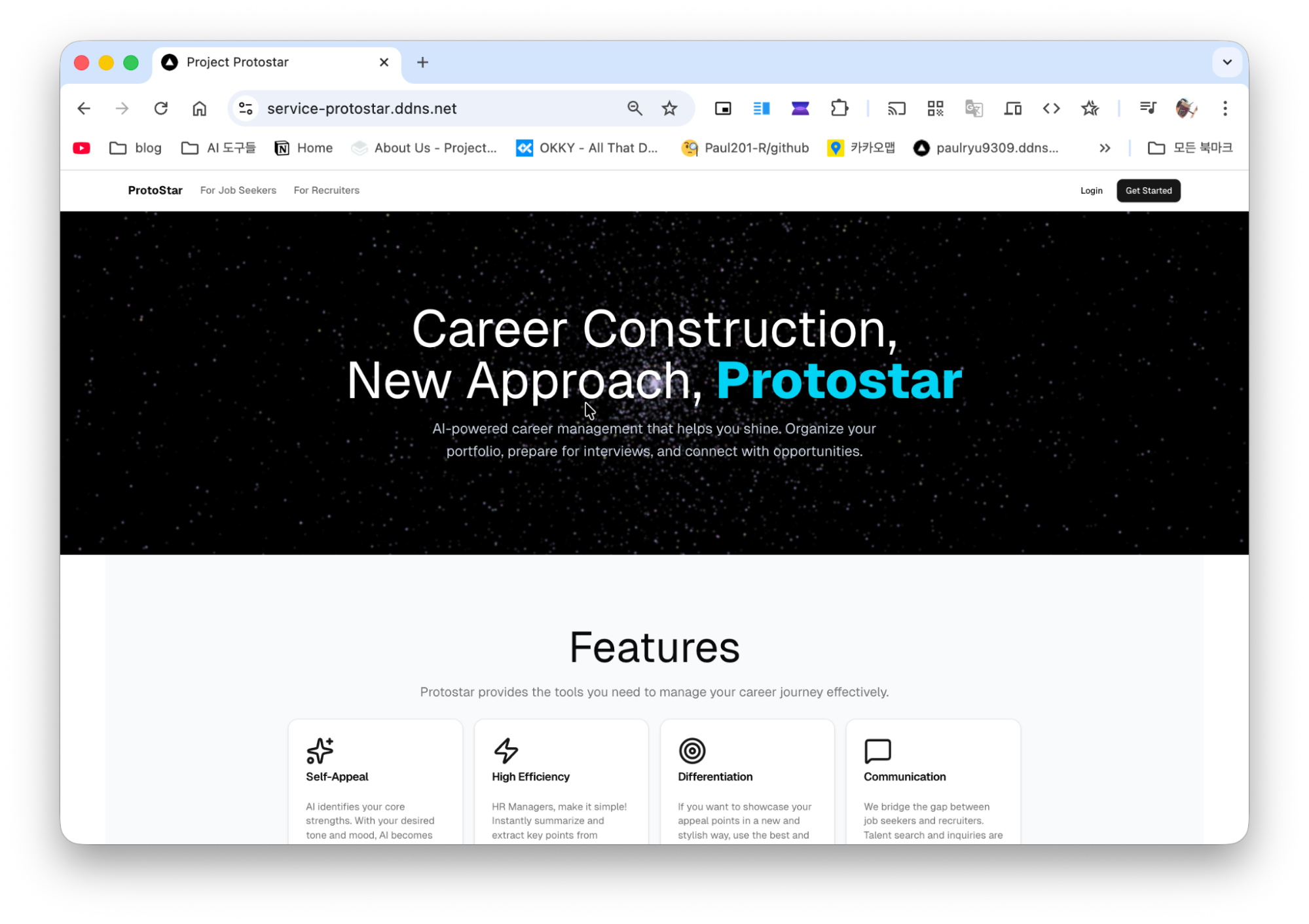
Task: Click the browser reload page icon
Action: (x=161, y=109)
